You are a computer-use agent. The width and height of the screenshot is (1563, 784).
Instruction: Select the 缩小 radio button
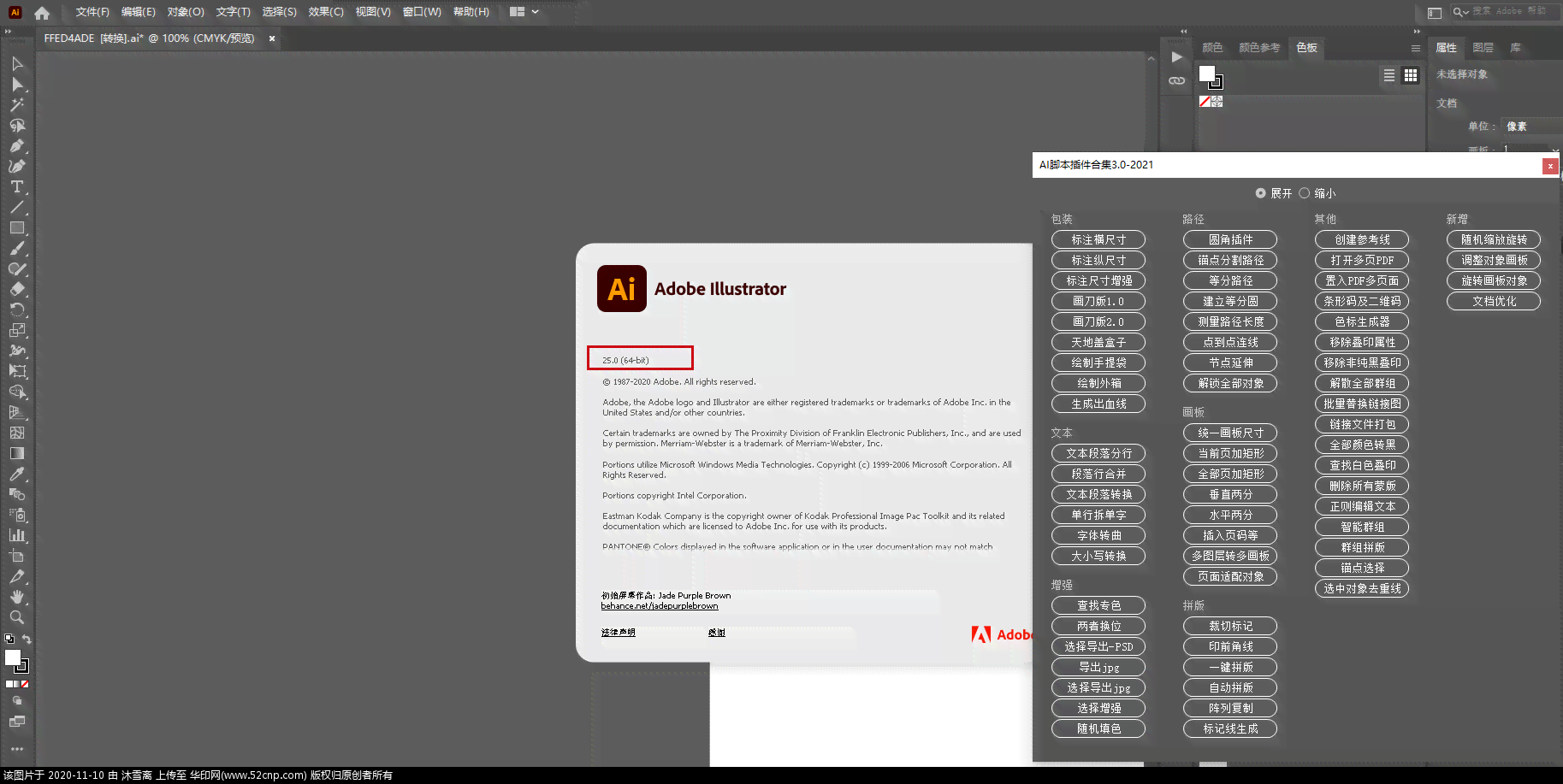coord(1304,193)
